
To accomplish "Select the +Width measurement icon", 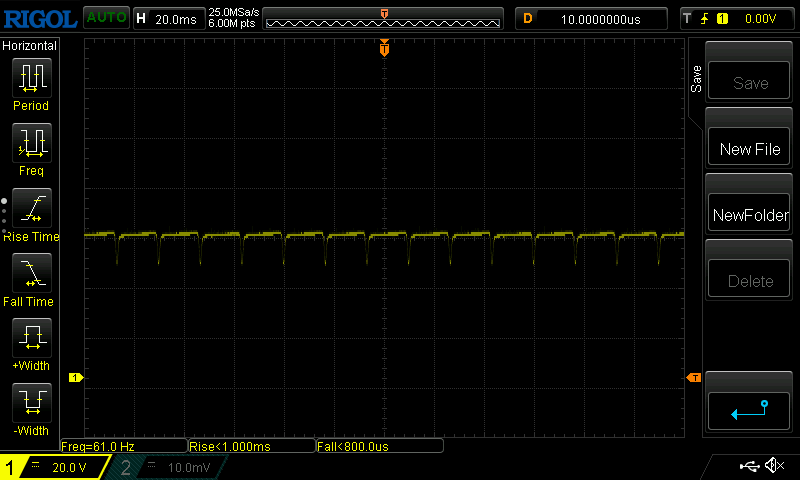I will click(x=32, y=338).
